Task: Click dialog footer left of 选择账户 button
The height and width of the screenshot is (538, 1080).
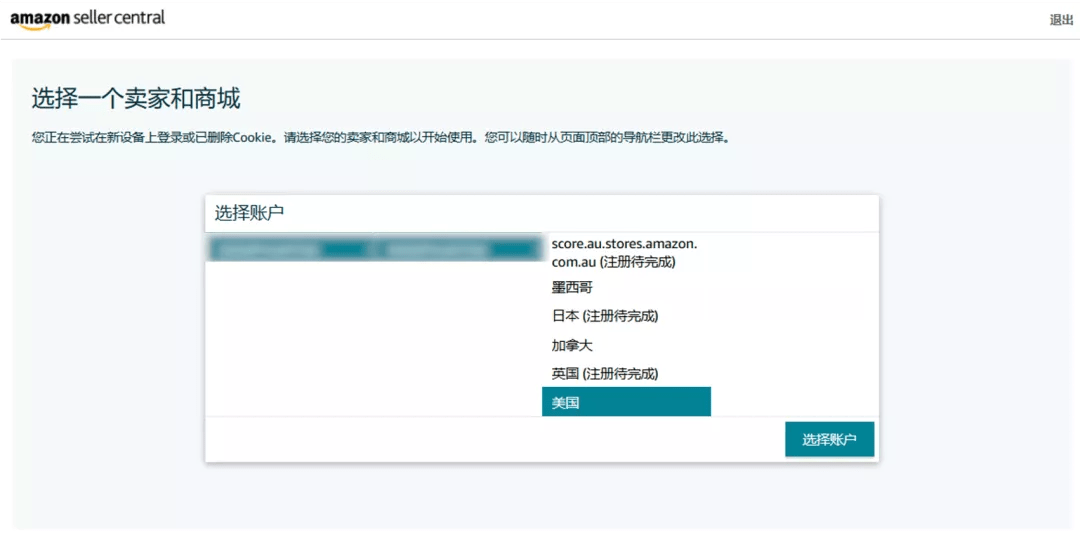Action: coord(490,440)
